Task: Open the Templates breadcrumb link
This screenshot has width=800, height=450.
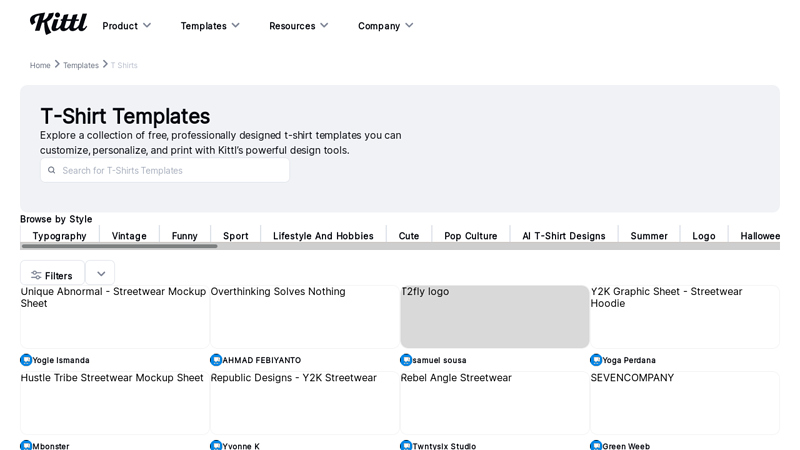Action: (x=81, y=65)
